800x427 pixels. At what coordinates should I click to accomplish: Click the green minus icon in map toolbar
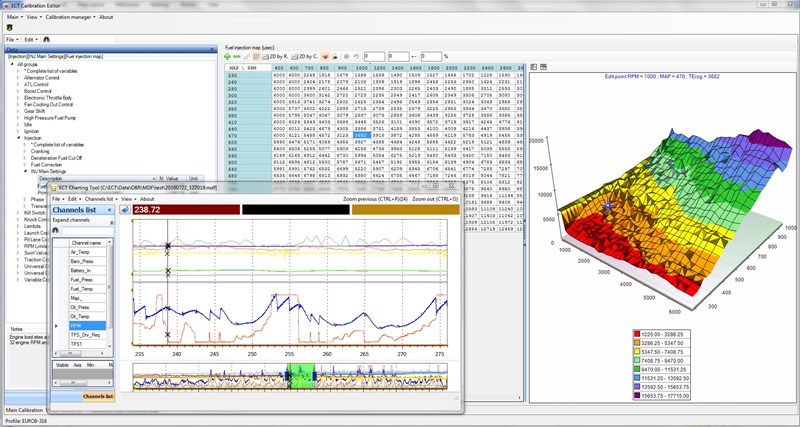coord(236,57)
